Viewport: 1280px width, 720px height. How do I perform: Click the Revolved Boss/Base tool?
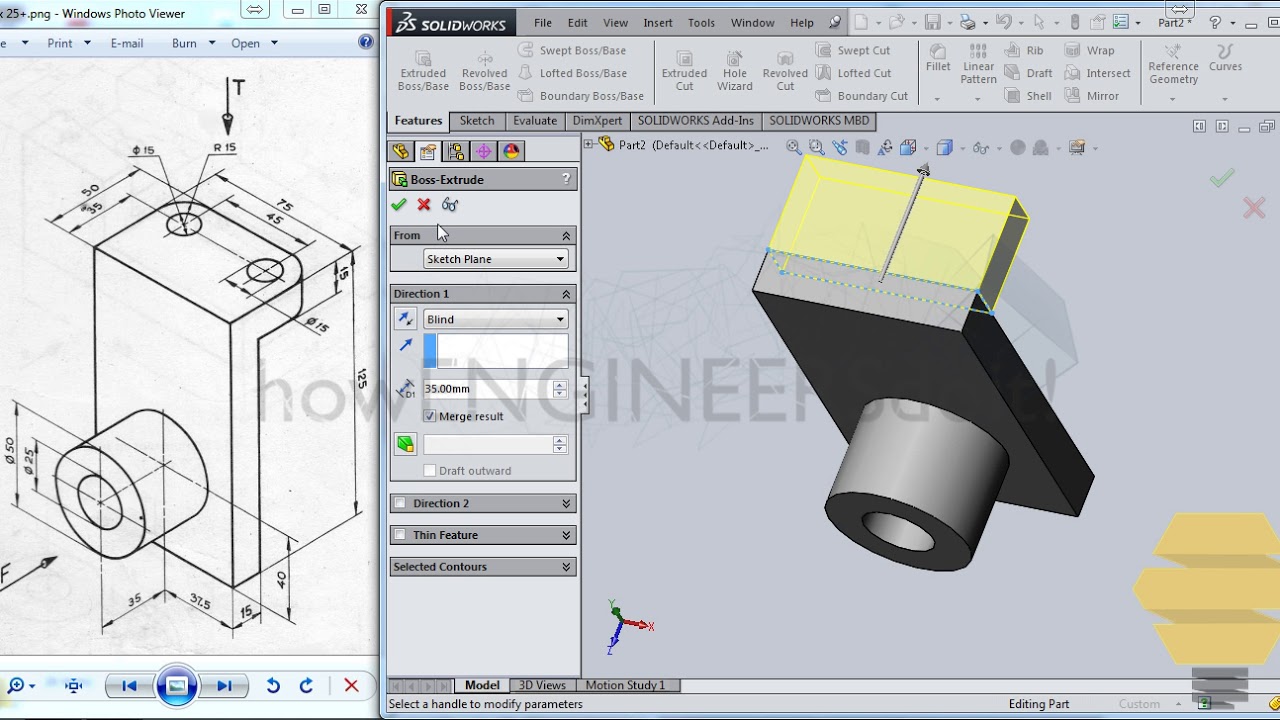point(484,70)
